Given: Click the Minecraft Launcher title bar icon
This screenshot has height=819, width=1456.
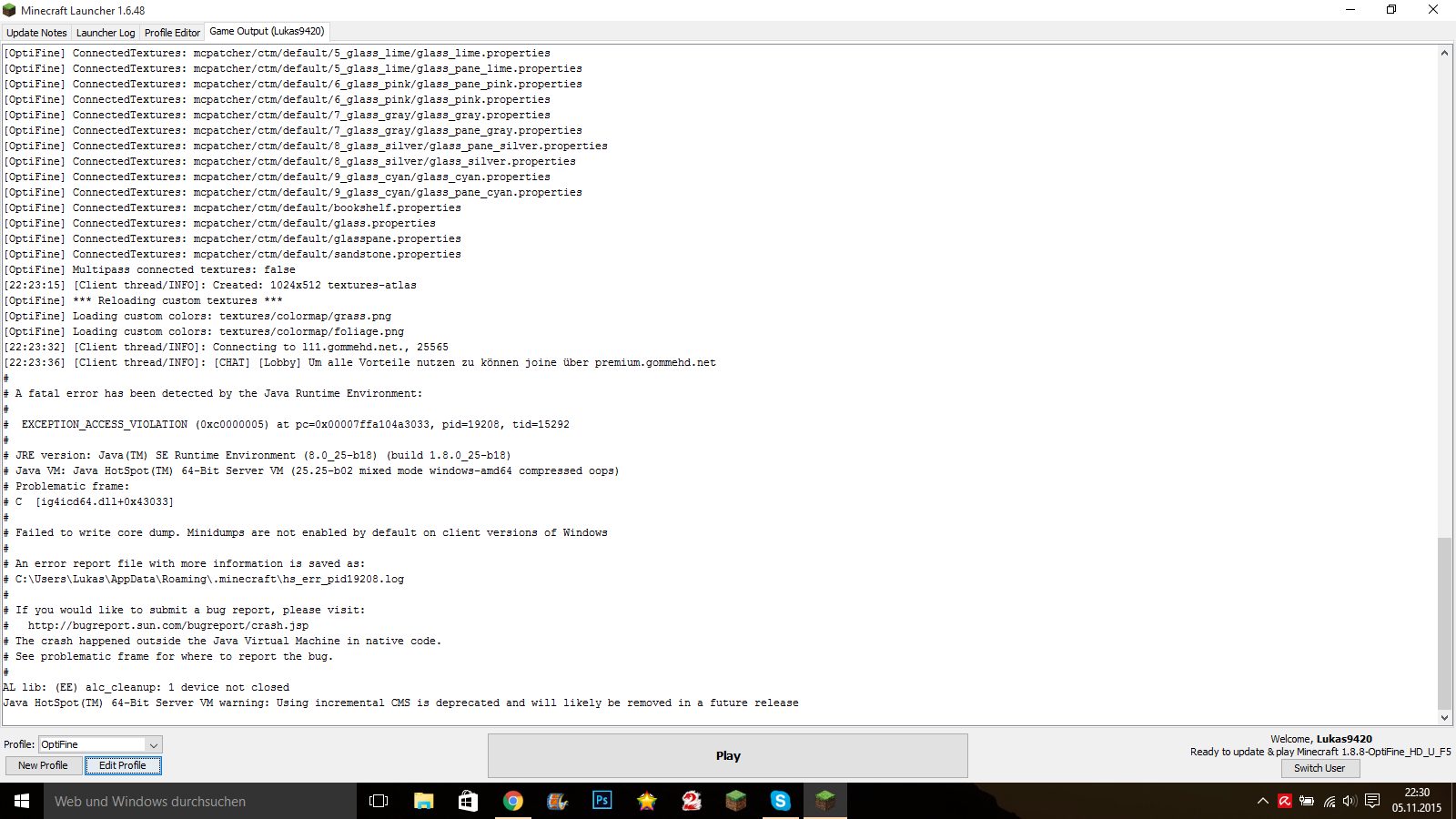Looking at the screenshot, I should point(10,10).
